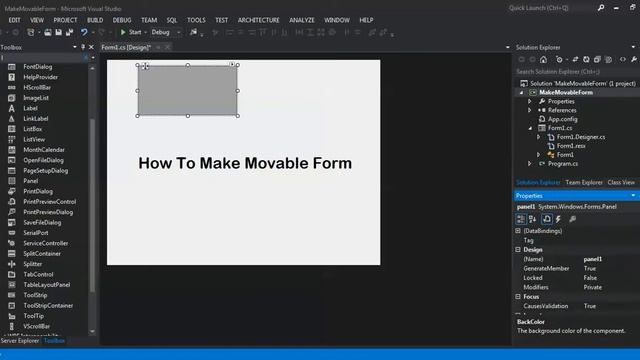
Task: Switch to the Class View tab
Action: [x=621, y=182]
